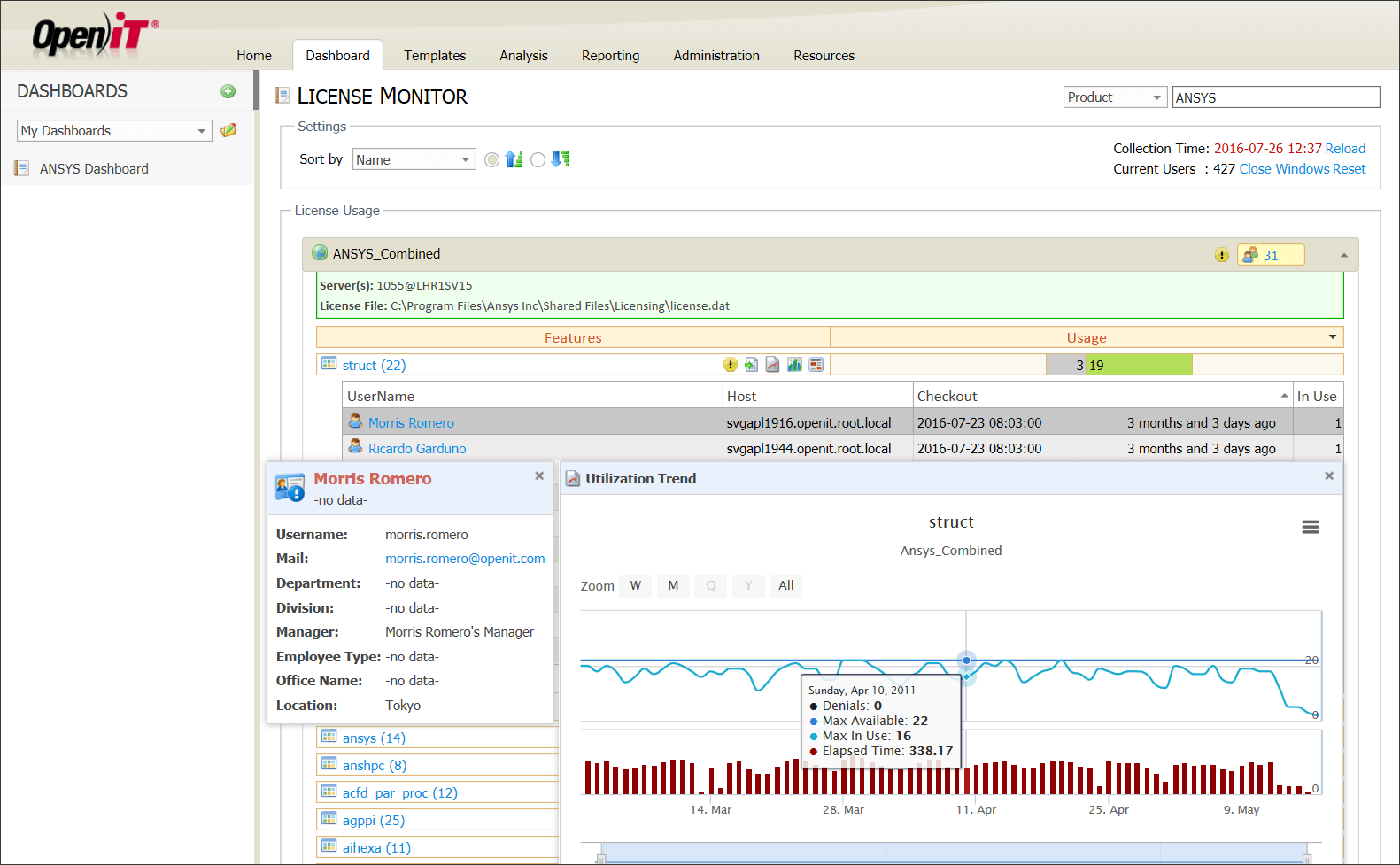Open the 31 users badge in ANSYS_Combined
Image resolution: width=1400 pixels, height=865 pixels.
click(x=1271, y=255)
